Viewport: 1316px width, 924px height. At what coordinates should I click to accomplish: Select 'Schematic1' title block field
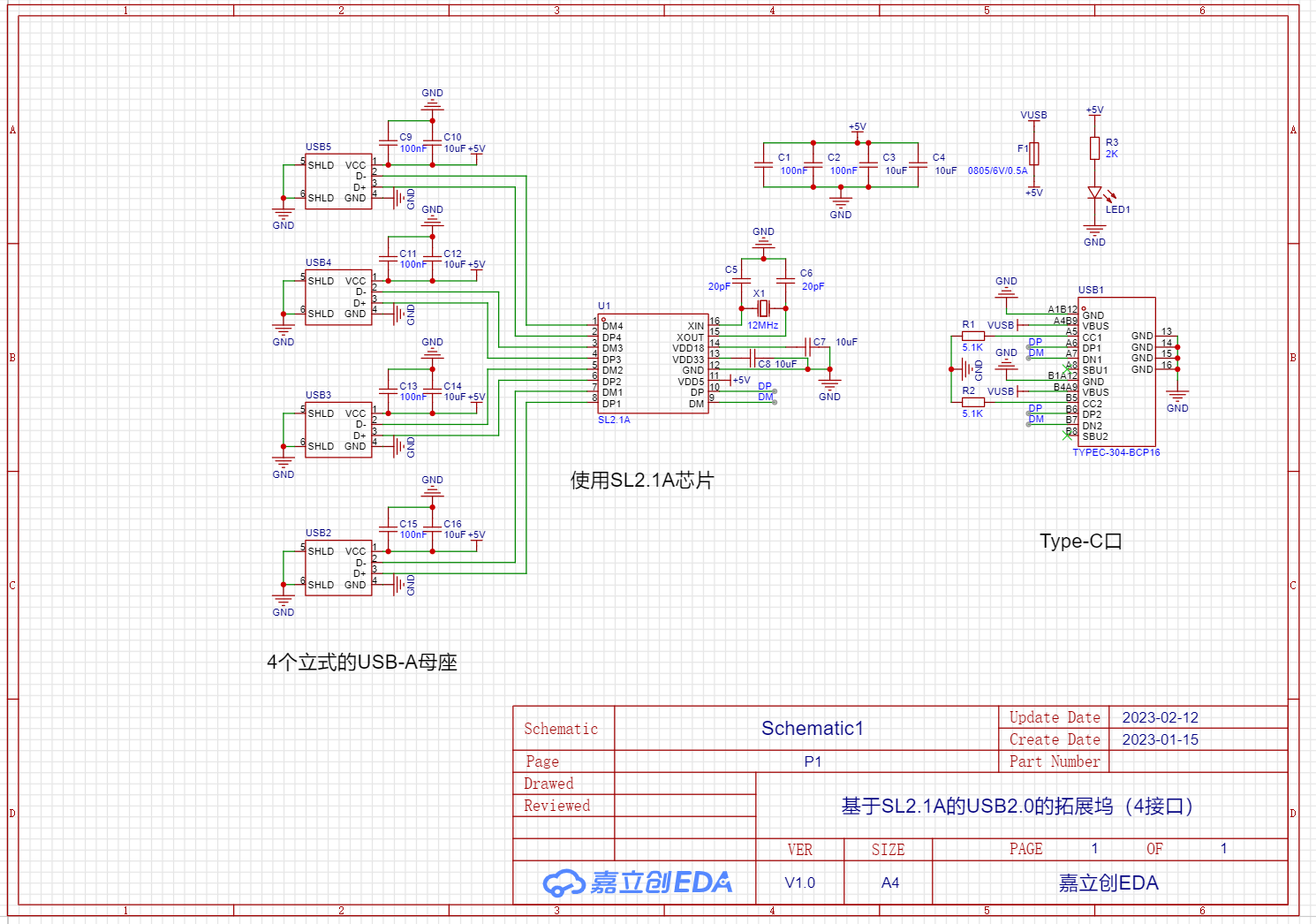[x=813, y=728]
